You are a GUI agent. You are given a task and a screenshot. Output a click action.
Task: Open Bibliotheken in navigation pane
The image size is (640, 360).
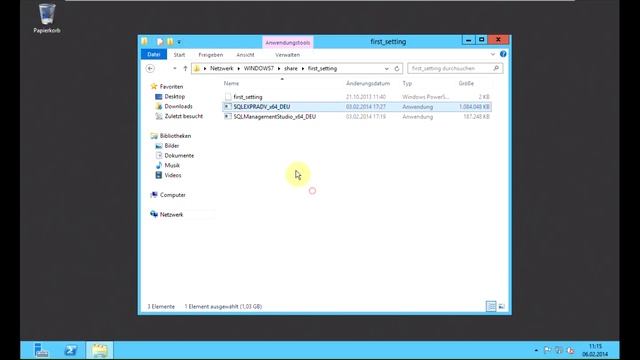(x=175, y=136)
